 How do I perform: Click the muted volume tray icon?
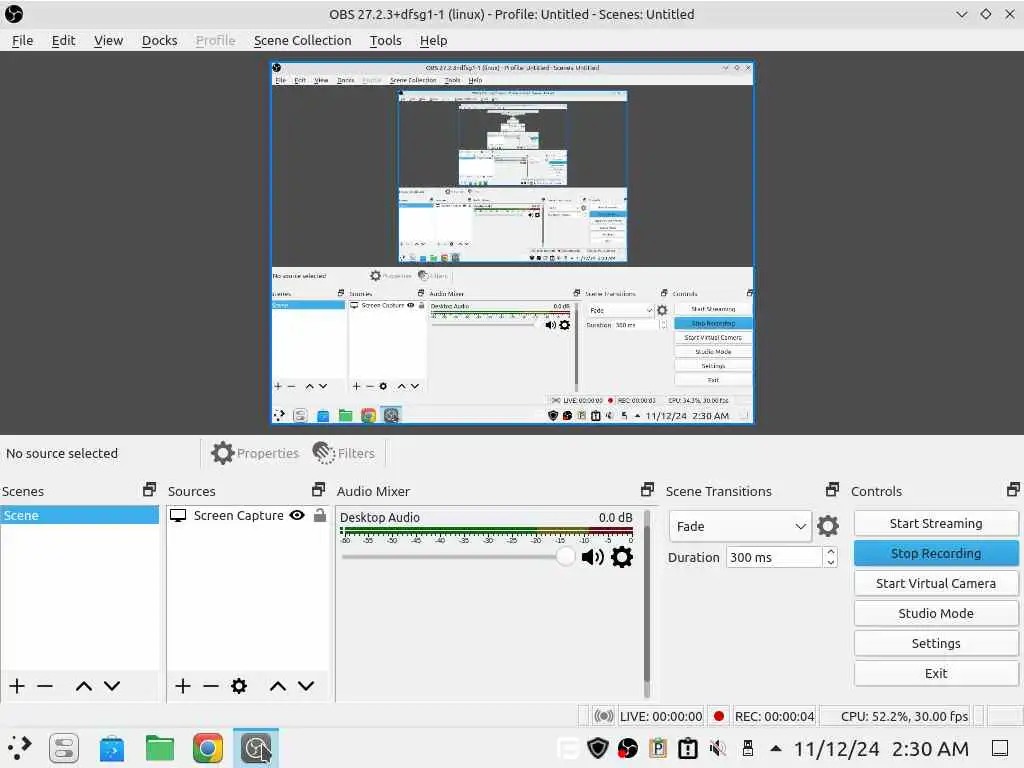tap(718, 748)
